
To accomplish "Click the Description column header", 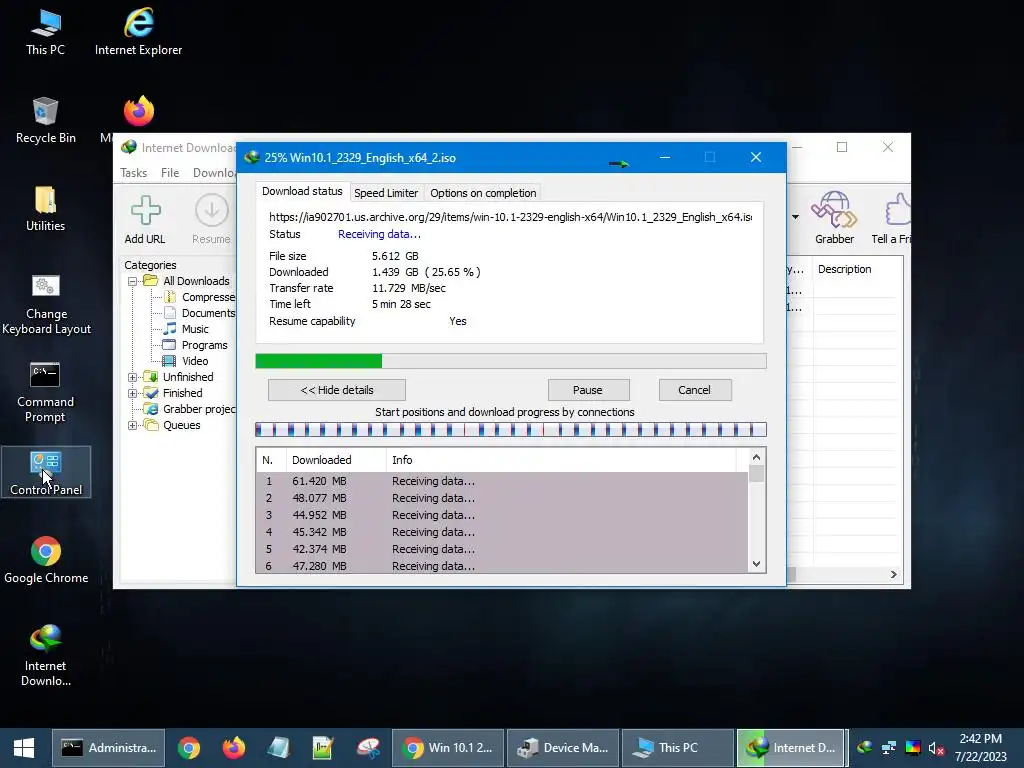I will point(857,269).
